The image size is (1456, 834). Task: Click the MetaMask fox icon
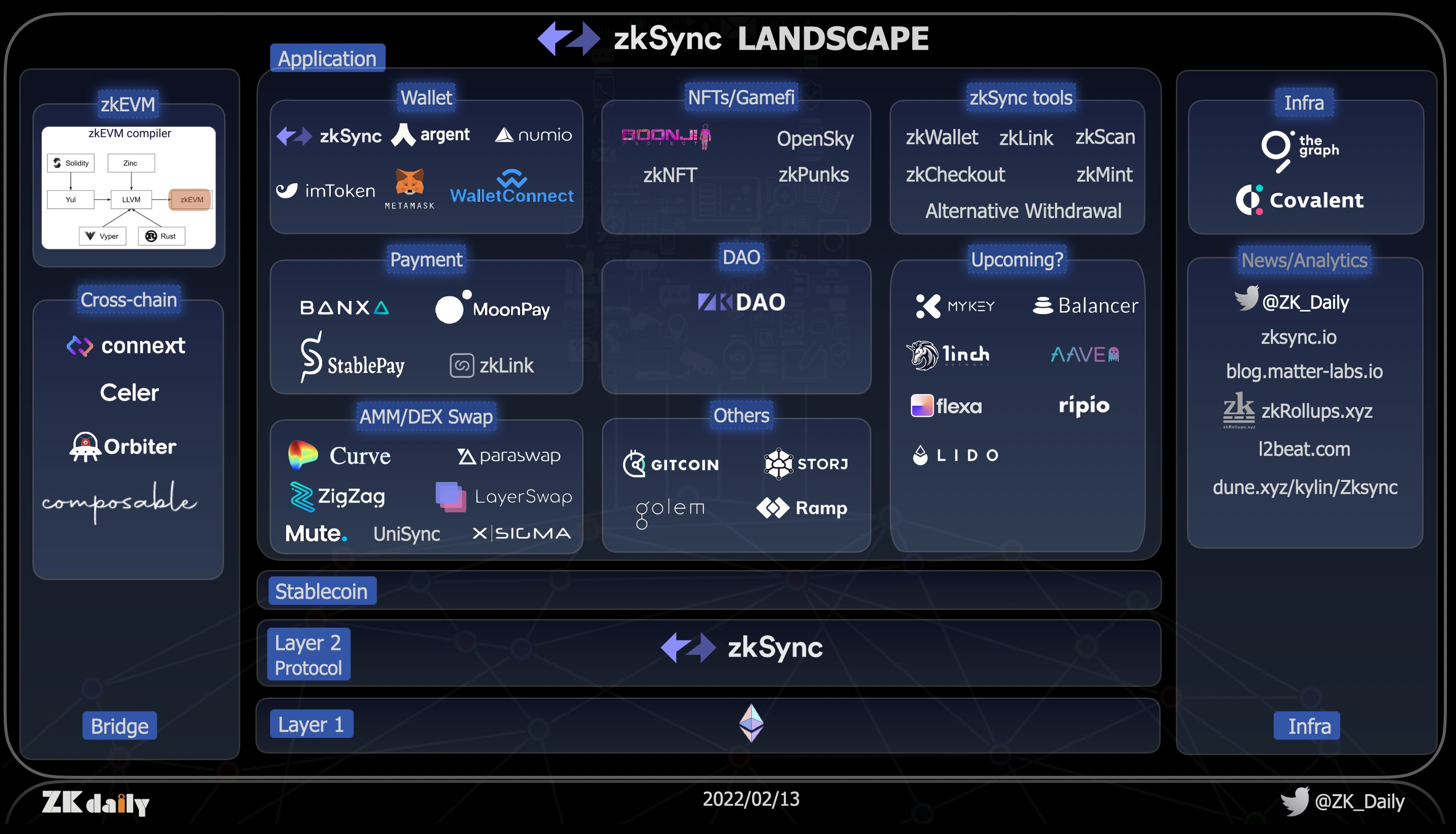410,182
